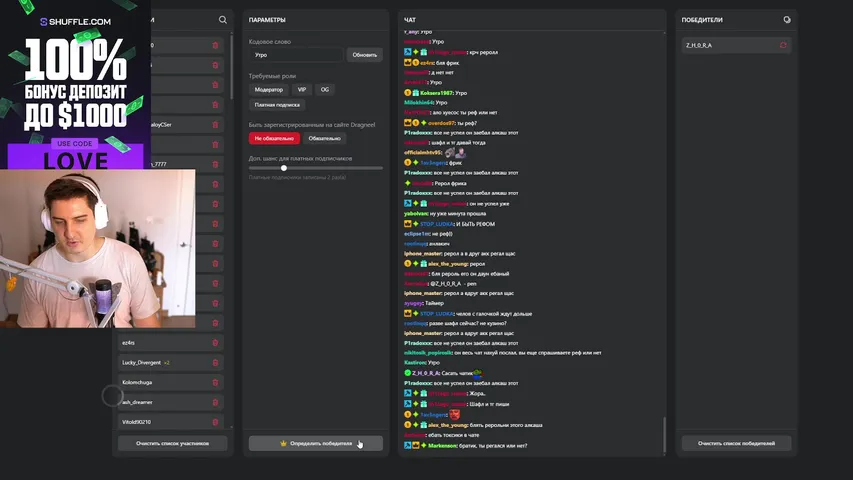The width and height of the screenshot is (853, 480).
Task: Remove Lucky_Divergent using the trash icon
Action: click(x=215, y=363)
